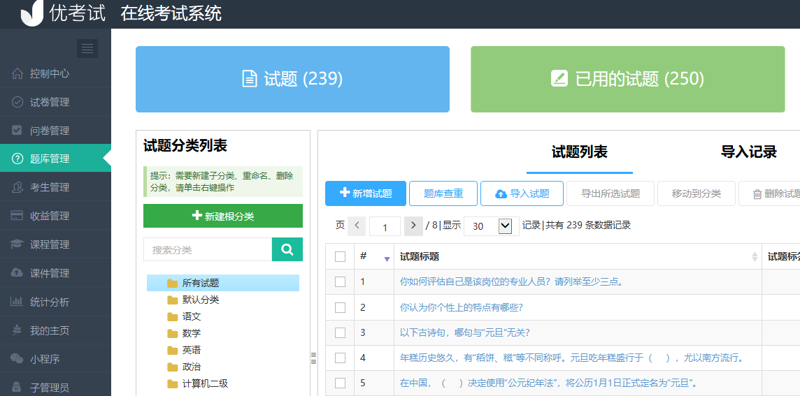
Task: Select 计算机二级 category in tree
Action: coord(205,384)
